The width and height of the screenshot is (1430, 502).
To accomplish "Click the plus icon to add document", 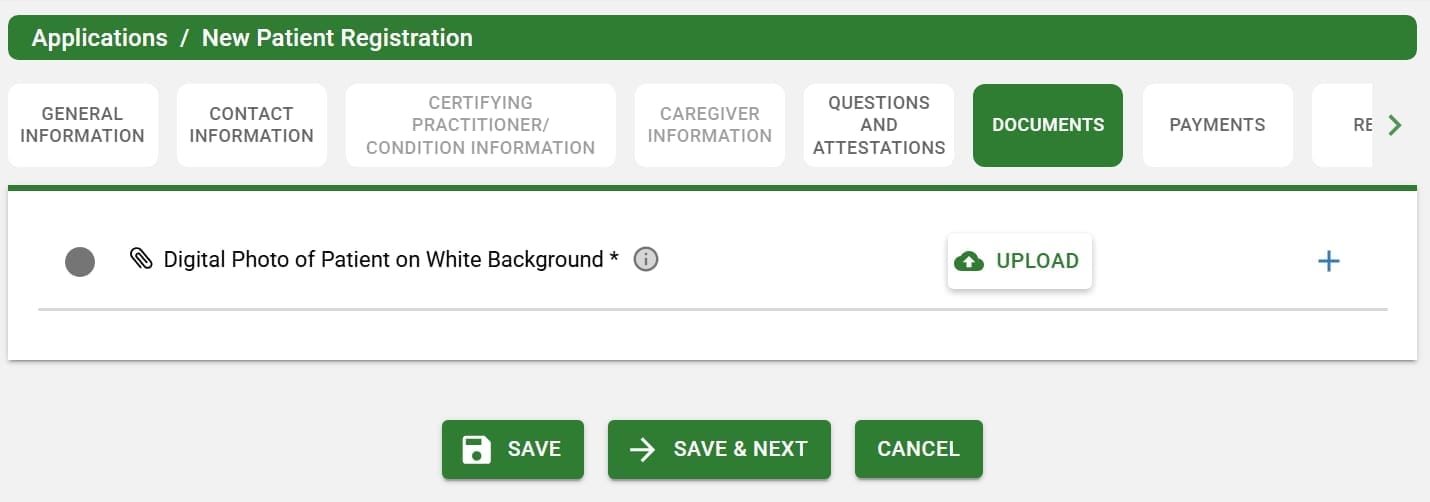I will point(1328,261).
